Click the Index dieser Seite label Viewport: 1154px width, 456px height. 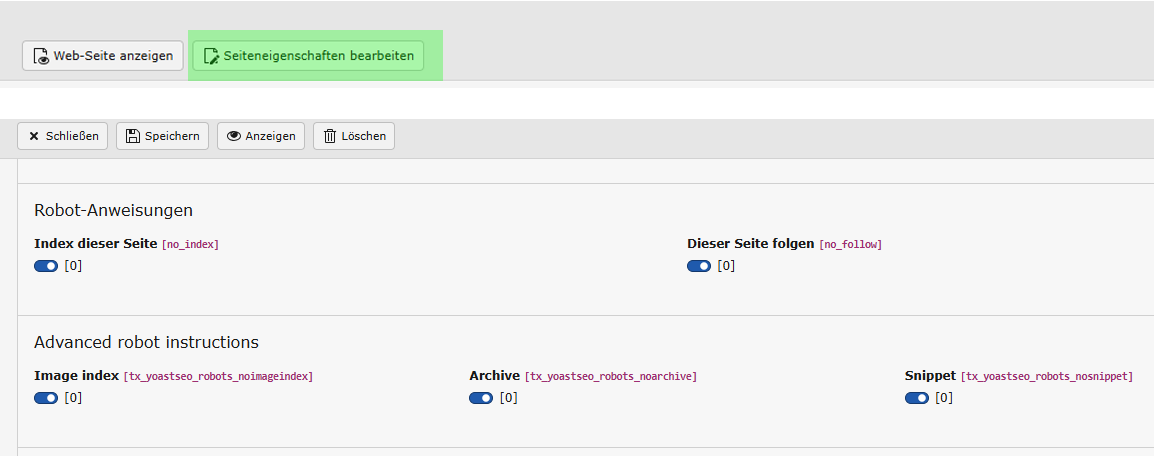point(96,244)
